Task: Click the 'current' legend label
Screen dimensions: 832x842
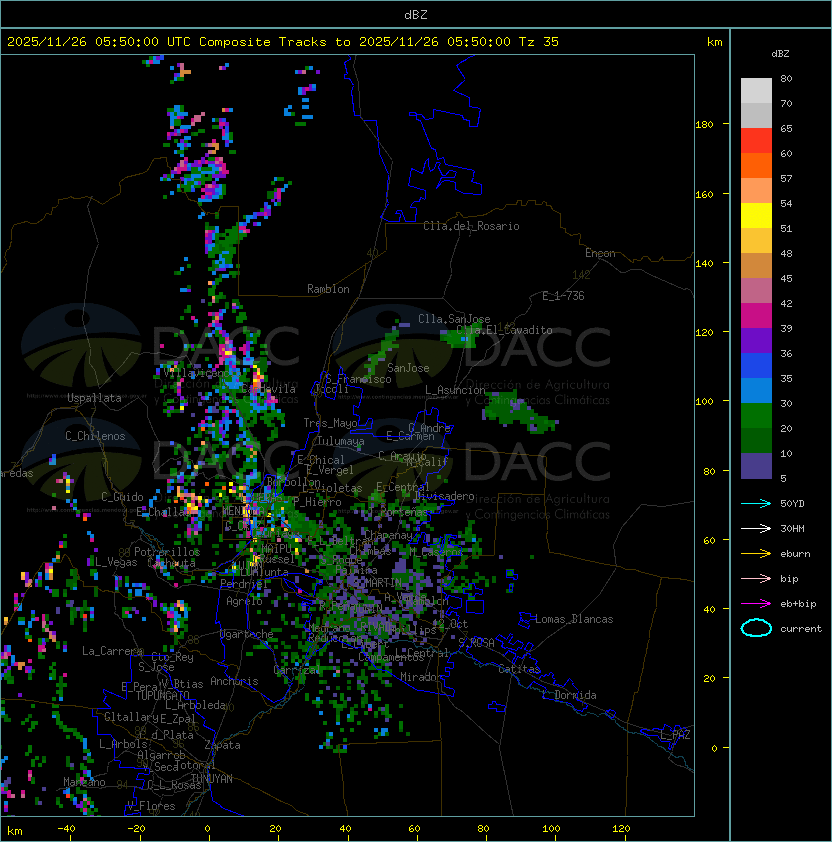Action: tap(801, 629)
